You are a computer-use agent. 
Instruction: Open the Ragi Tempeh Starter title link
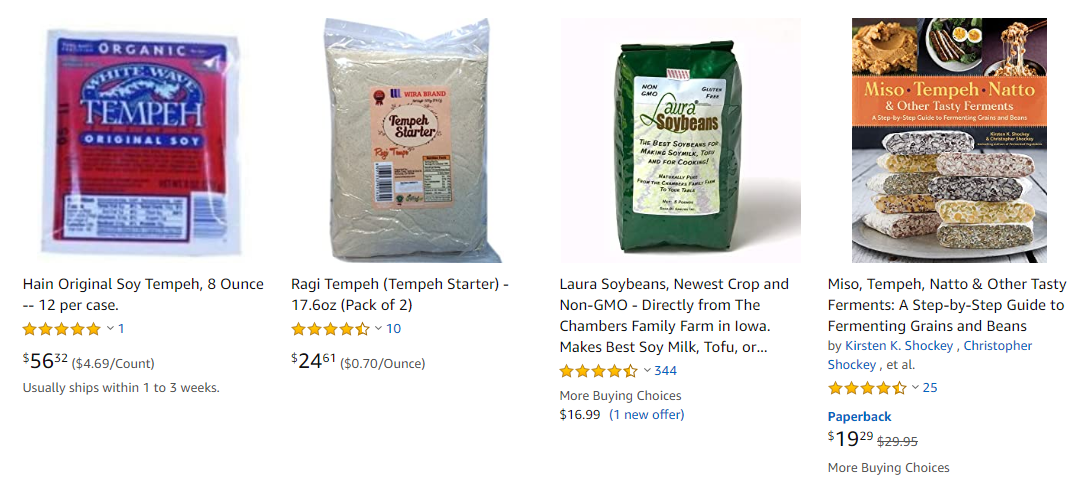(x=400, y=294)
